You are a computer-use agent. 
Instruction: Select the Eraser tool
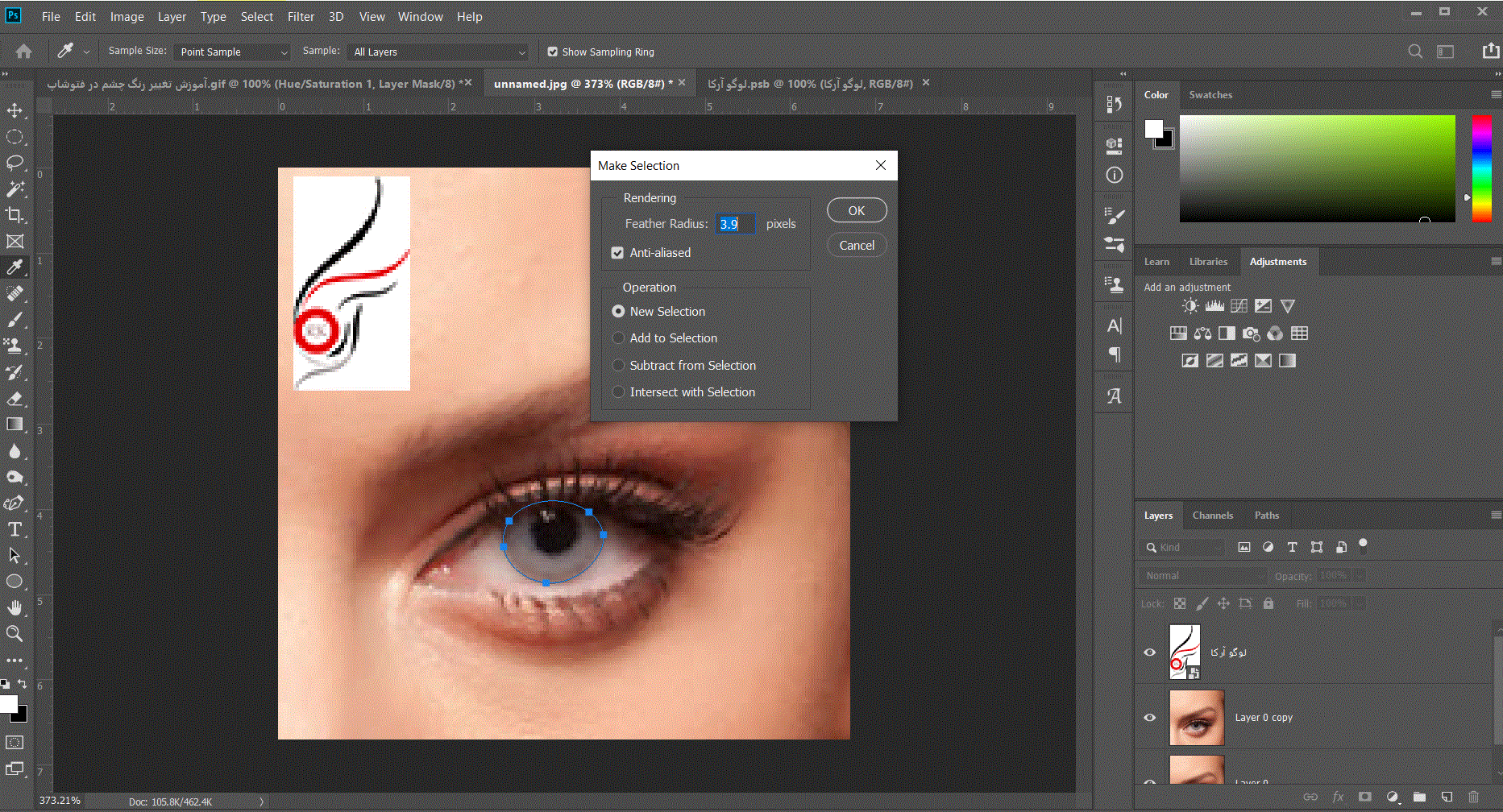(x=15, y=399)
